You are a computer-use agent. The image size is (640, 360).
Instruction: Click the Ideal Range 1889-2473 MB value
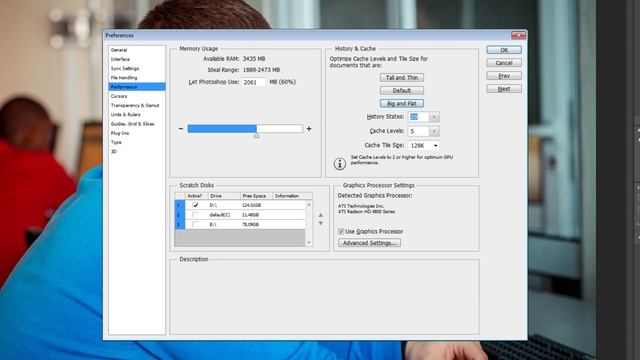tap(261, 70)
